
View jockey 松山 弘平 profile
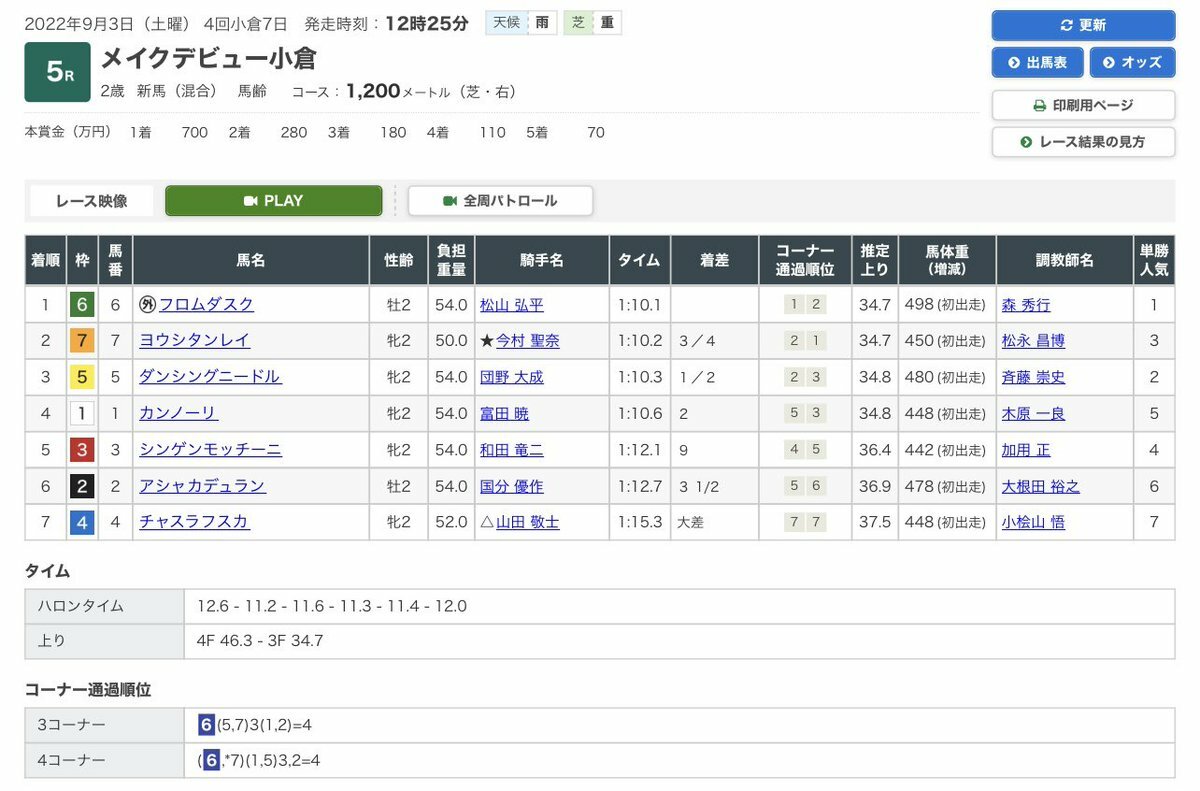(x=511, y=305)
